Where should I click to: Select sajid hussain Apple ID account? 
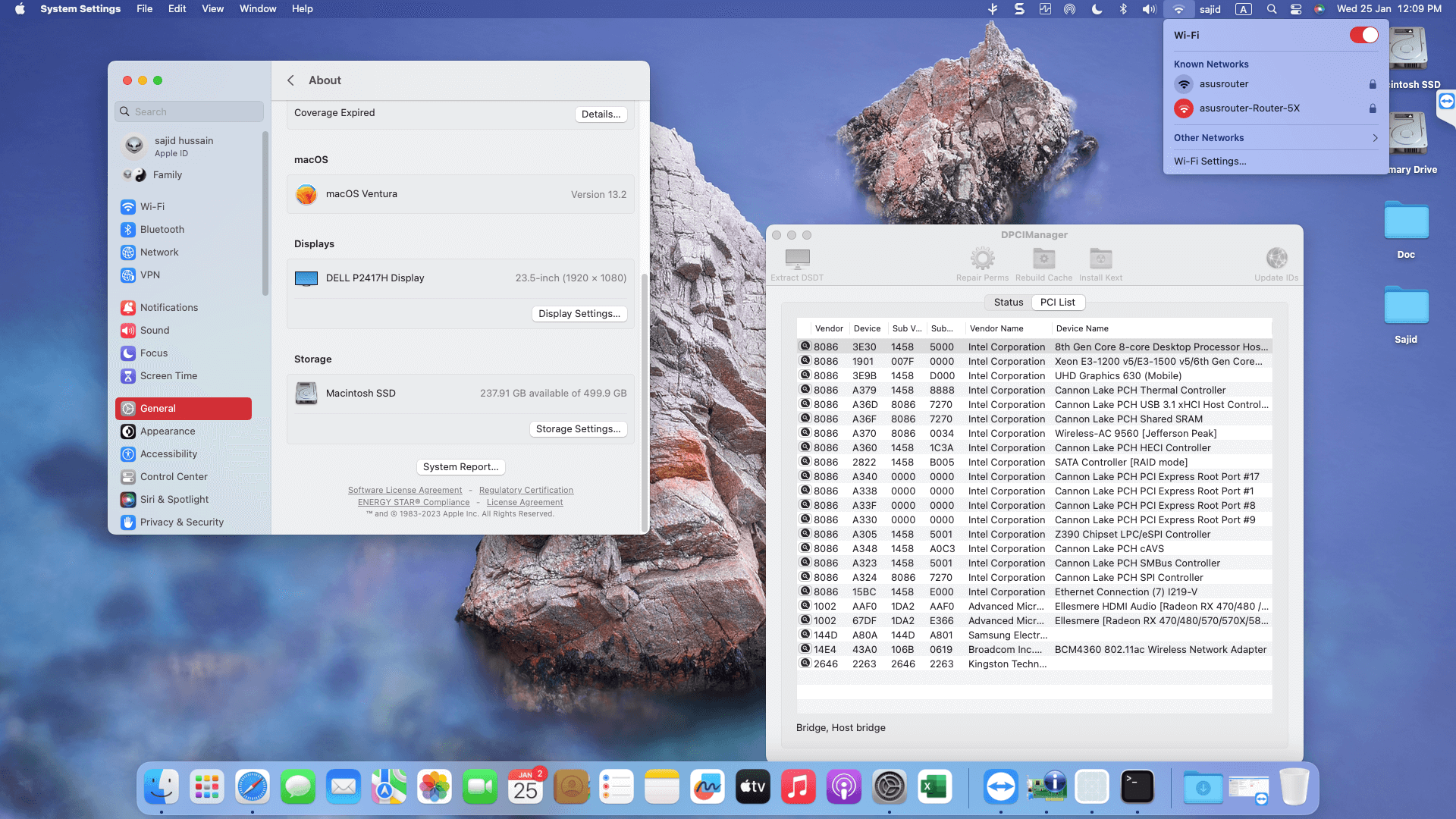coord(184,146)
